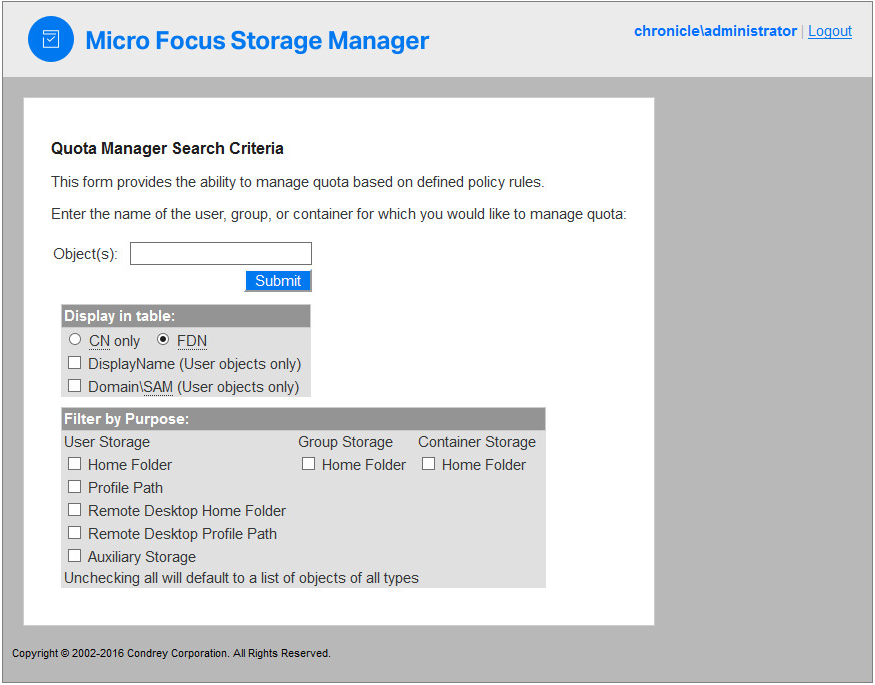Click the Micro Focus Storage Manager title
Screen dimensions: 875x685
(x=257, y=41)
